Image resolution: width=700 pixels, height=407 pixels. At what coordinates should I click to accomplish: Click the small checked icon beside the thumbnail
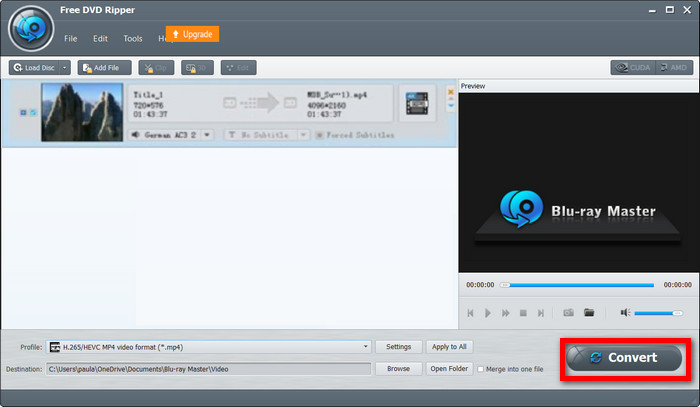[33, 112]
